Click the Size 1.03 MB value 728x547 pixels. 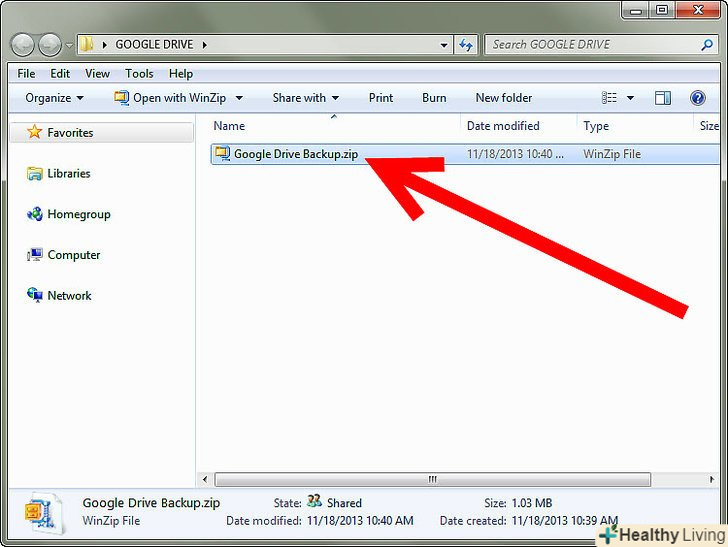pos(532,503)
